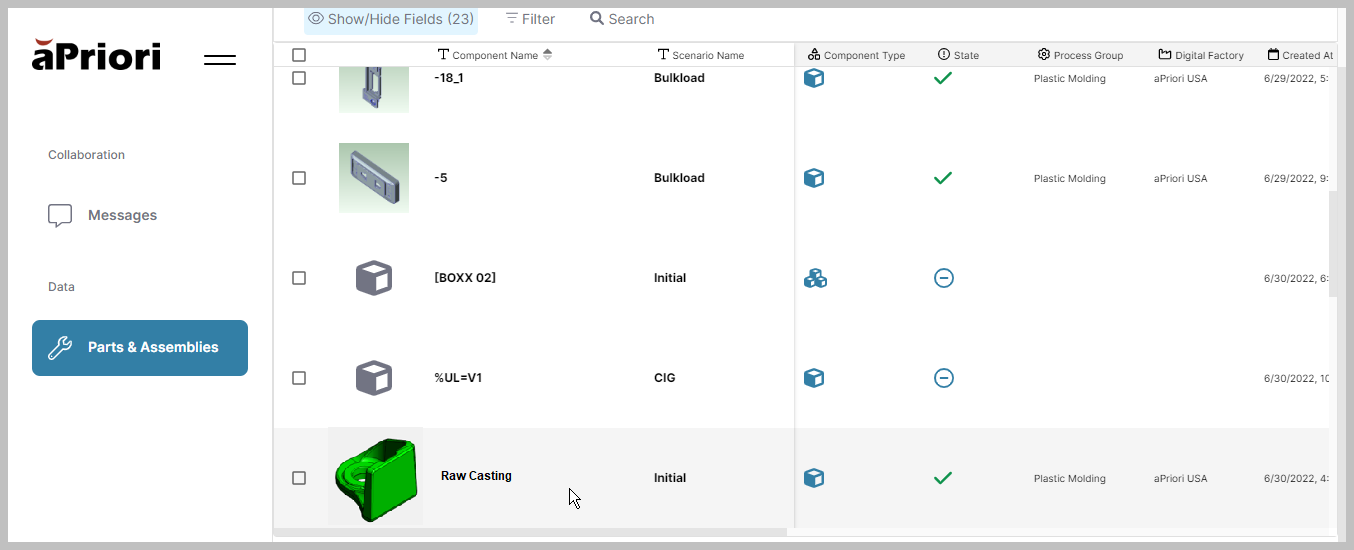Click the green checkmark state for Raw Casting
The image size is (1354, 550).
[x=942, y=478]
